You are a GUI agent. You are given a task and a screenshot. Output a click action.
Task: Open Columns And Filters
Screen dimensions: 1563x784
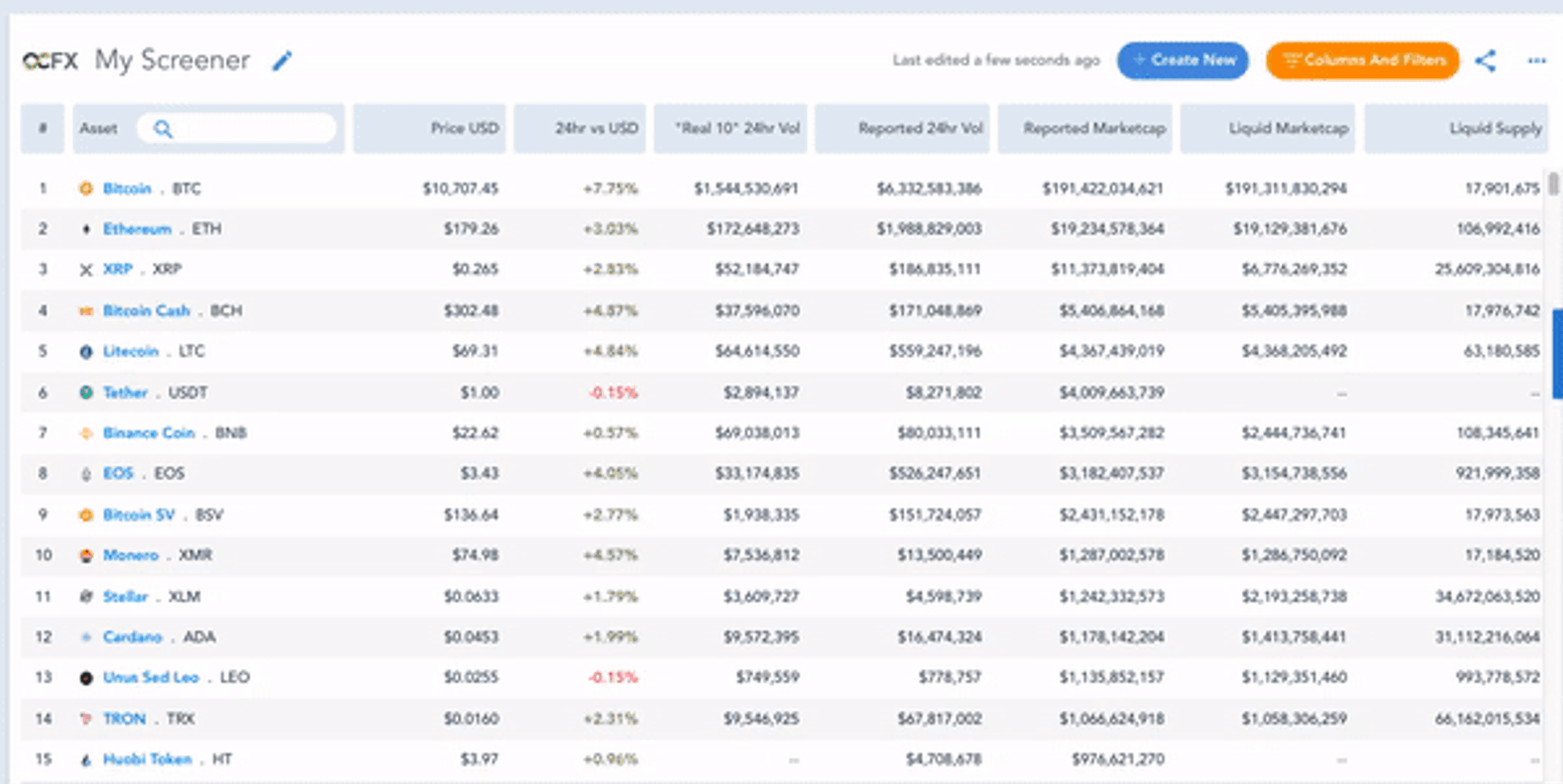pos(1362,61)
